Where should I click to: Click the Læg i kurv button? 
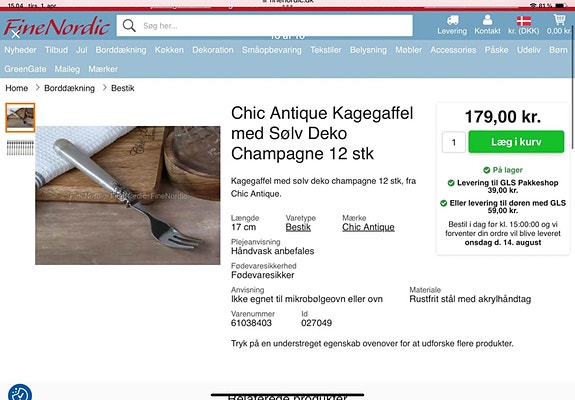516,142
